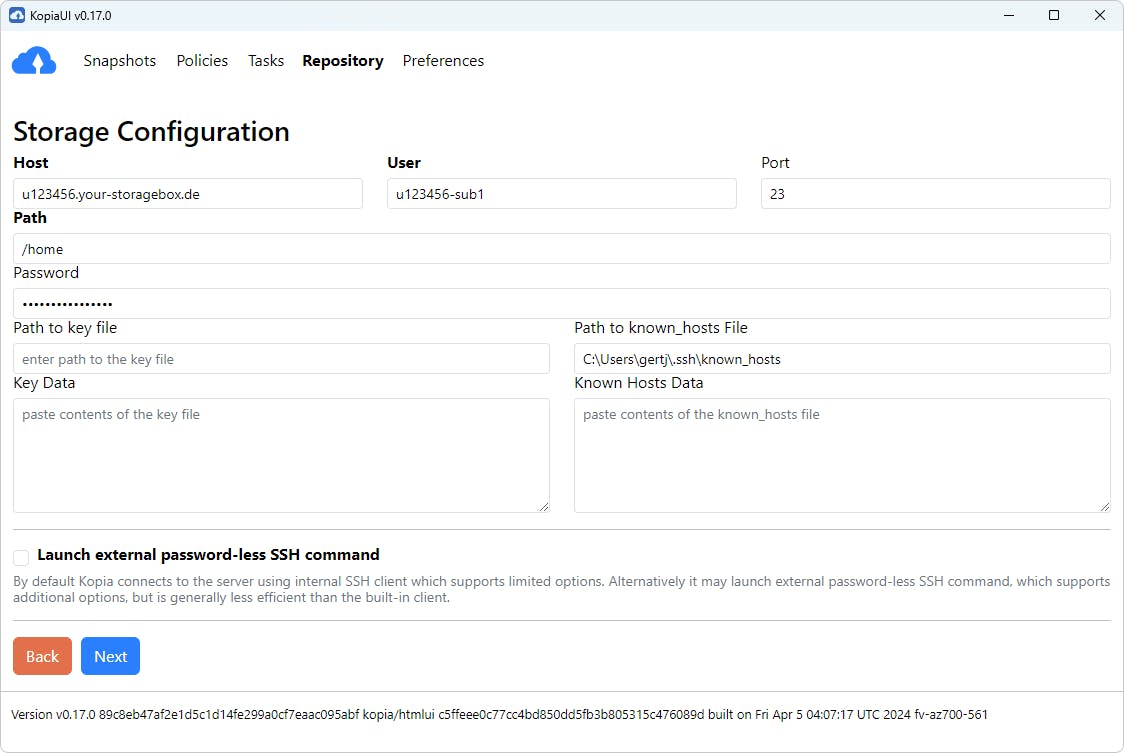Open the Snapshots tab
Screen dimensions: 1124x753
coord(120,61)
